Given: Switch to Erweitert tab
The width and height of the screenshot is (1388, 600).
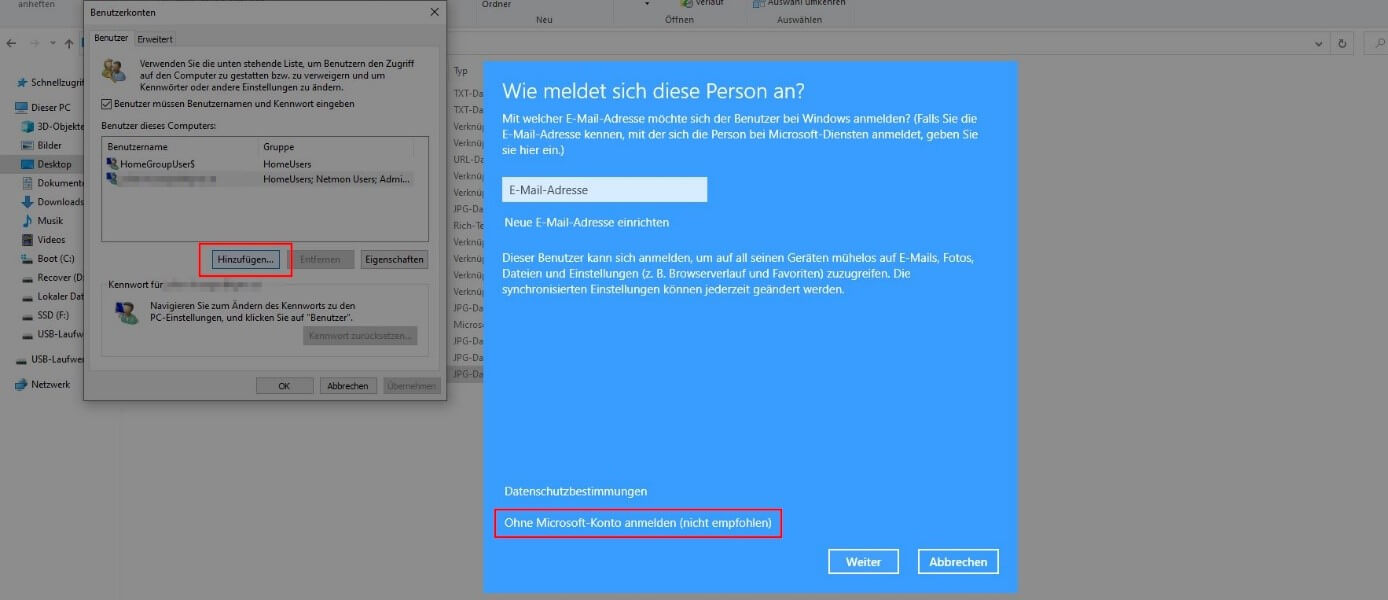Looking at the screenshot, I should [155, 39].
